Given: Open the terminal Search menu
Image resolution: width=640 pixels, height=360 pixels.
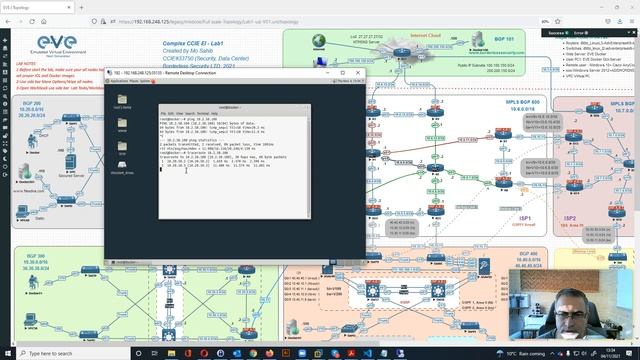Looking at the screenshot, I should click(x=190, y=113).
